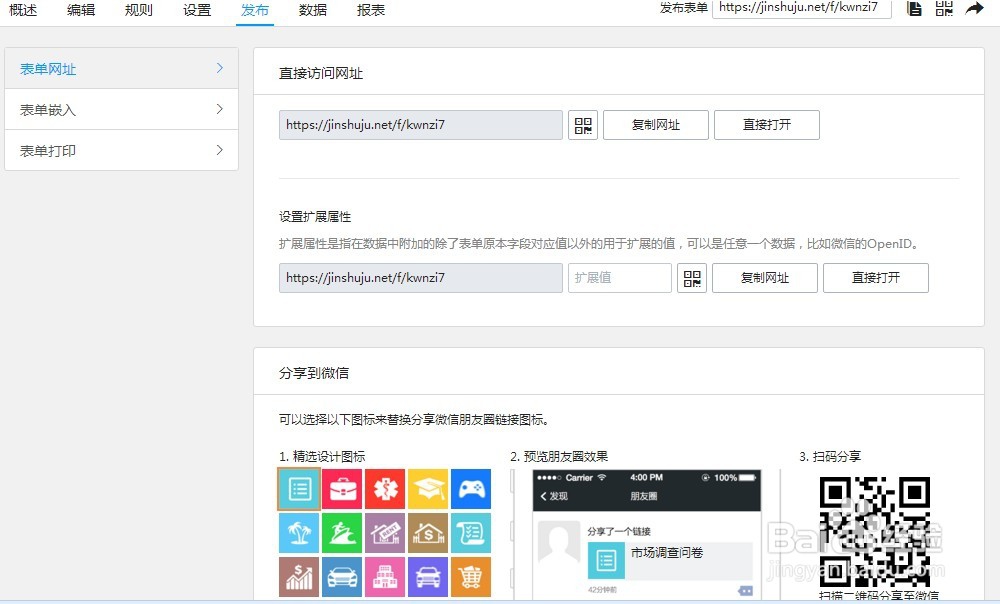The image size is (1000, 604).
Task: Select the shopping cart icon
Action: point(471,577)
